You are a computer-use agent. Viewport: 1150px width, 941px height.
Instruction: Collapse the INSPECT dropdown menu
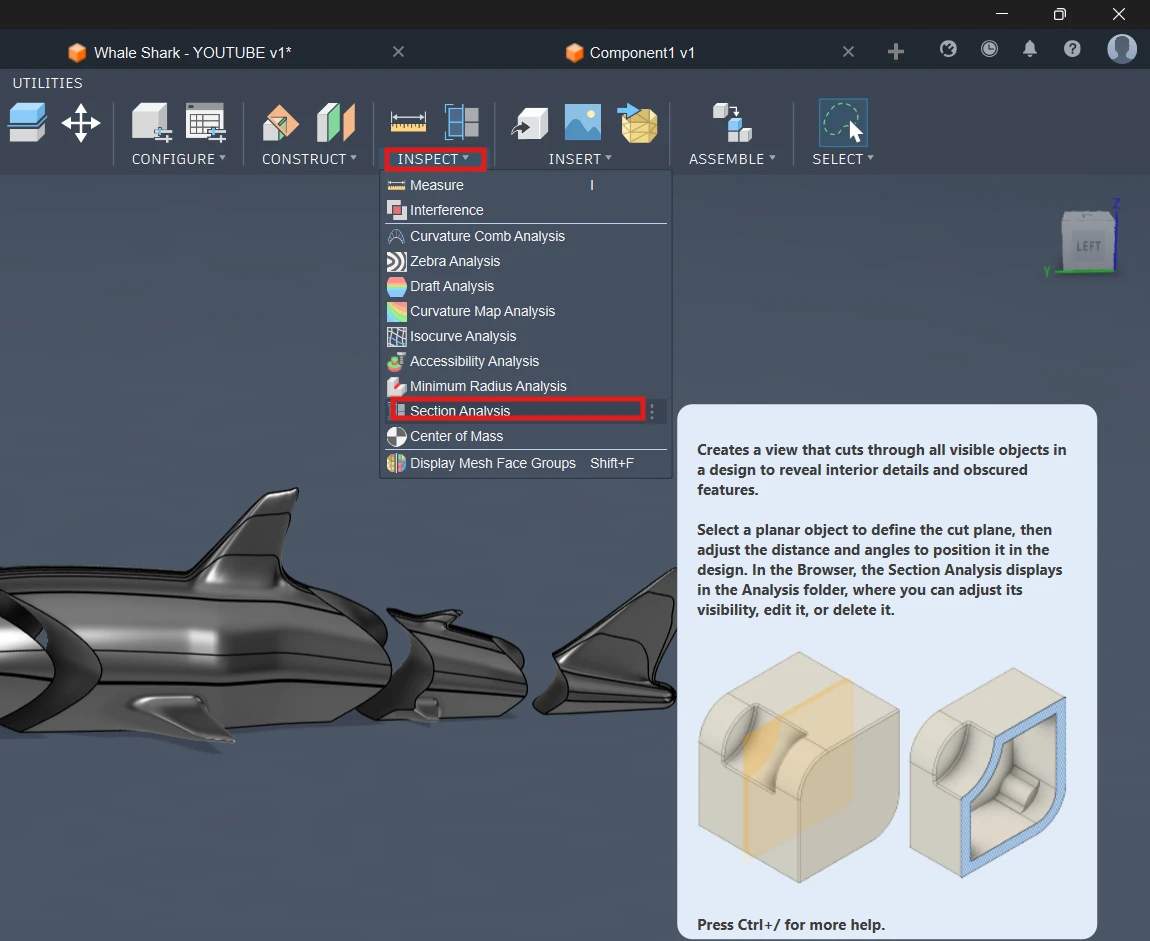(434, 158)
